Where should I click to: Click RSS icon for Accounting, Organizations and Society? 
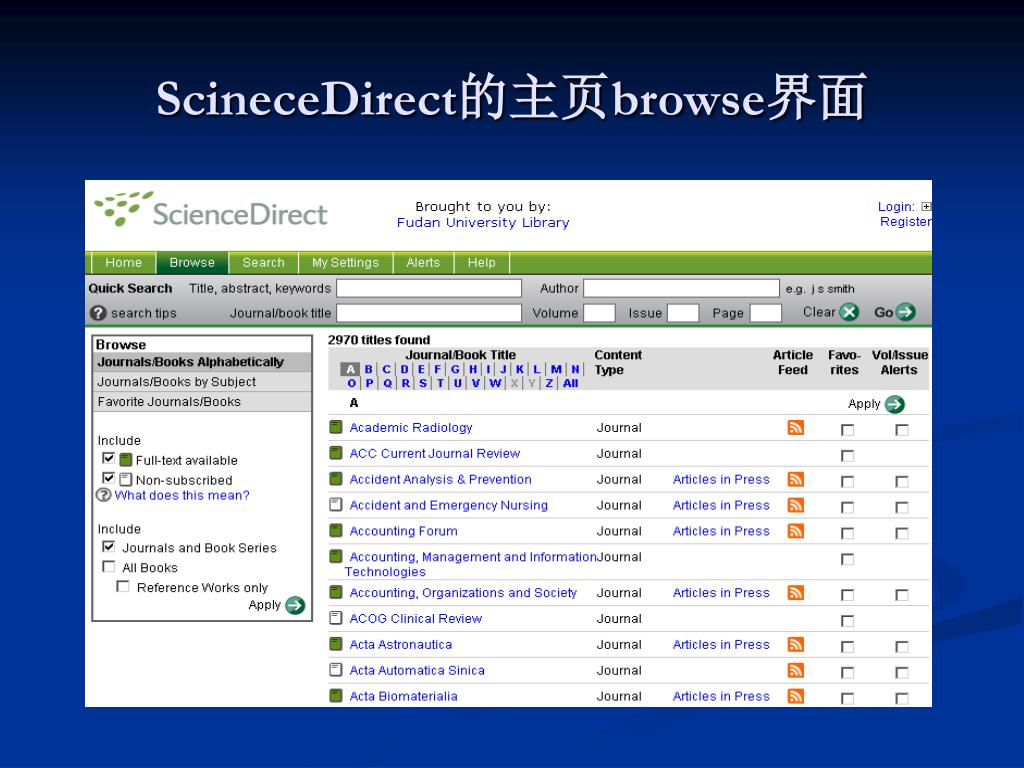[795, 592]
